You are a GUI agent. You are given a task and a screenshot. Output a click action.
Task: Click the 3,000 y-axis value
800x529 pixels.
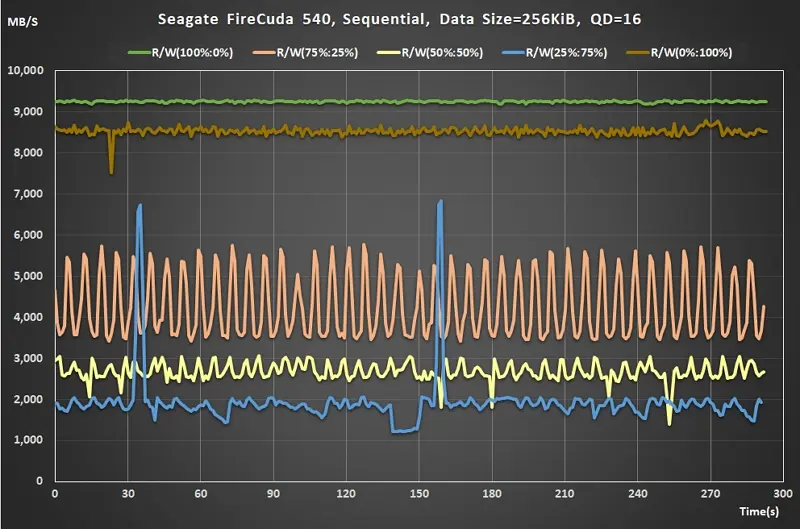[x=29, y=358]
